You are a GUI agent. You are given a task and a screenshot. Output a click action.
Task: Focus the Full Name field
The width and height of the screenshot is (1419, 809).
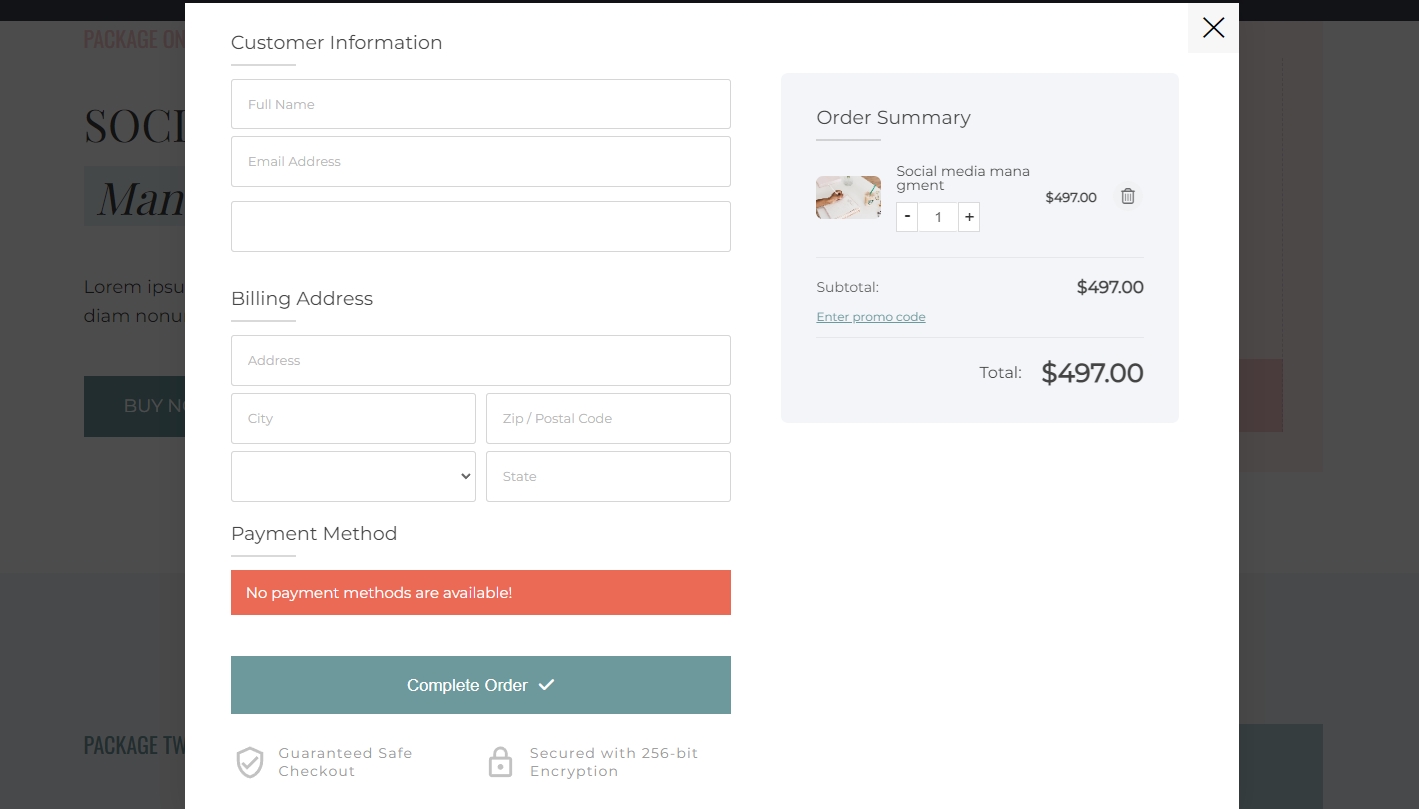click(x=480, y=104)
